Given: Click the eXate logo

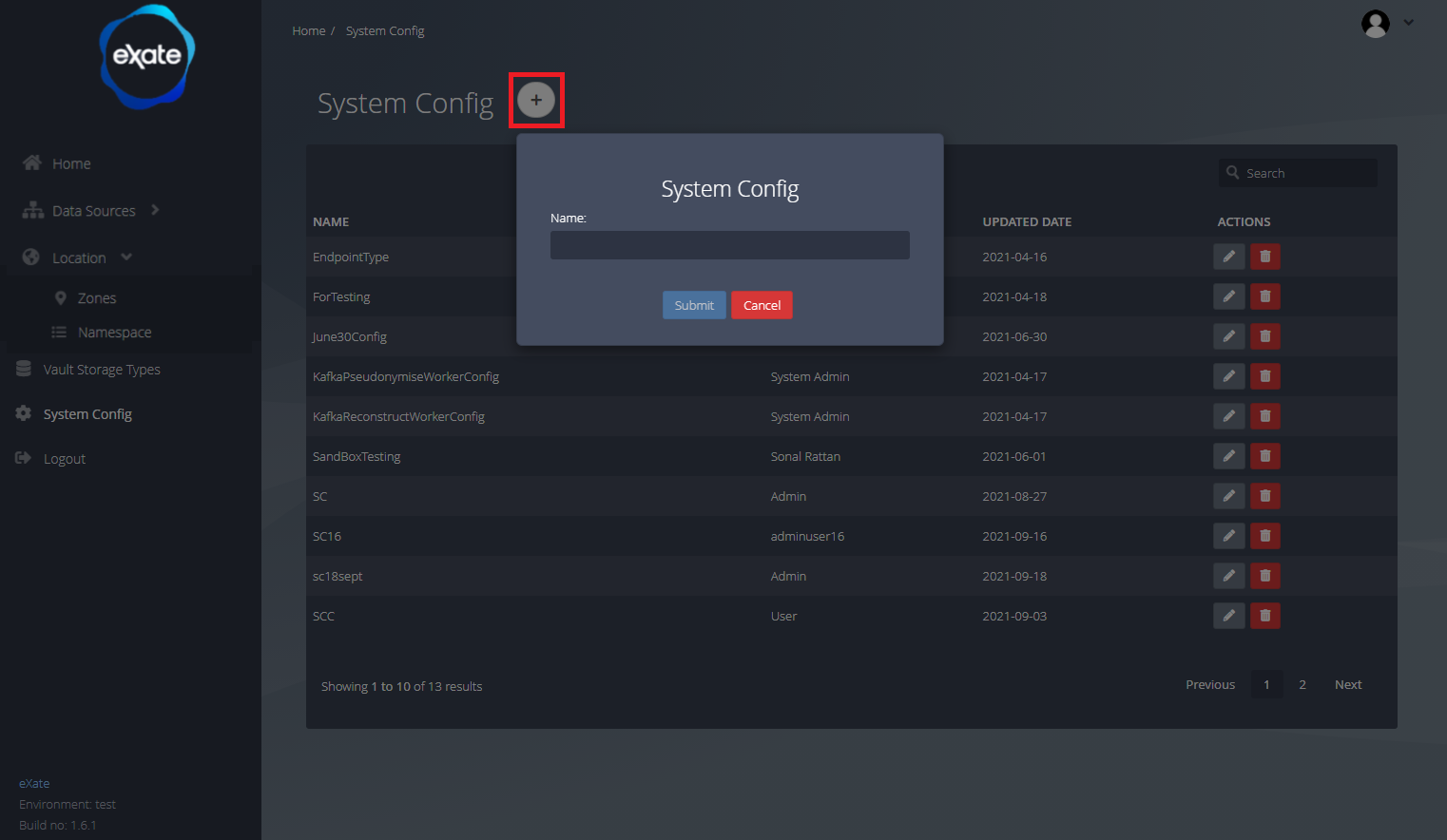Looking at the screenshot, I should tap(147, 56).
